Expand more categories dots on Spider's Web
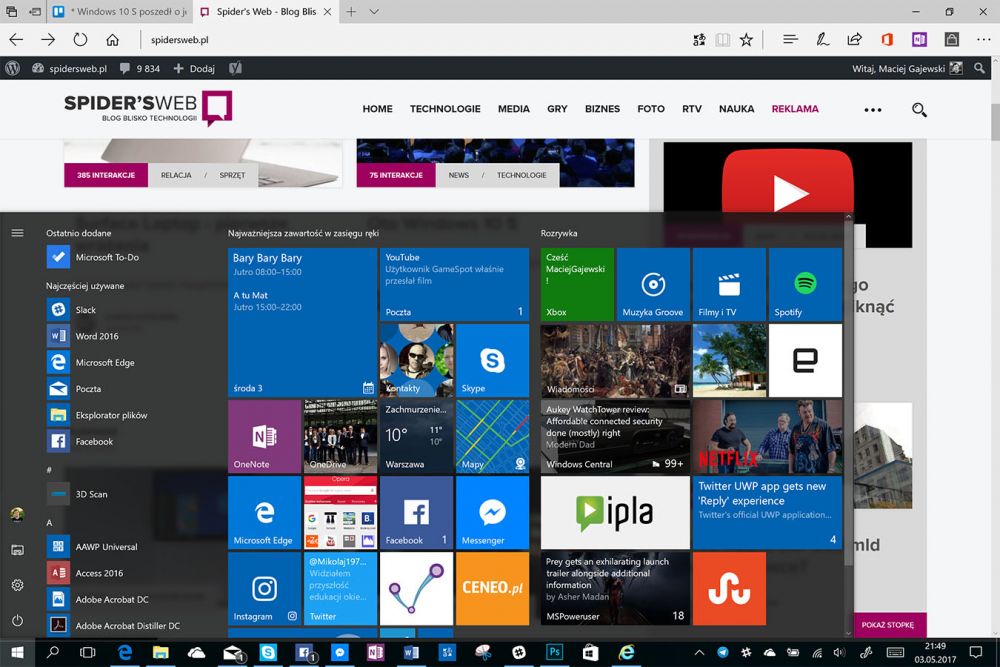 click(872, 110)
